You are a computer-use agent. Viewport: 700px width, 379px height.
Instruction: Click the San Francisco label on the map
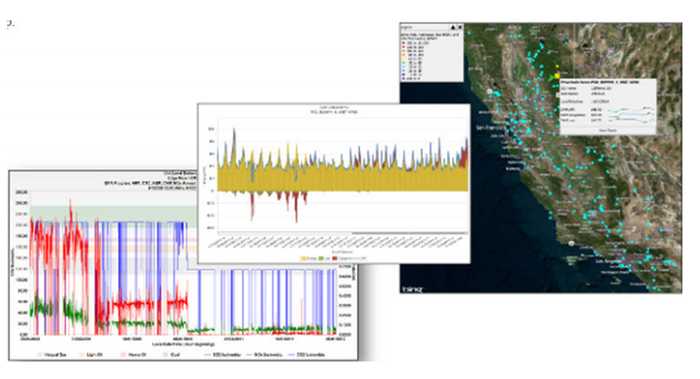click(490, 127)
